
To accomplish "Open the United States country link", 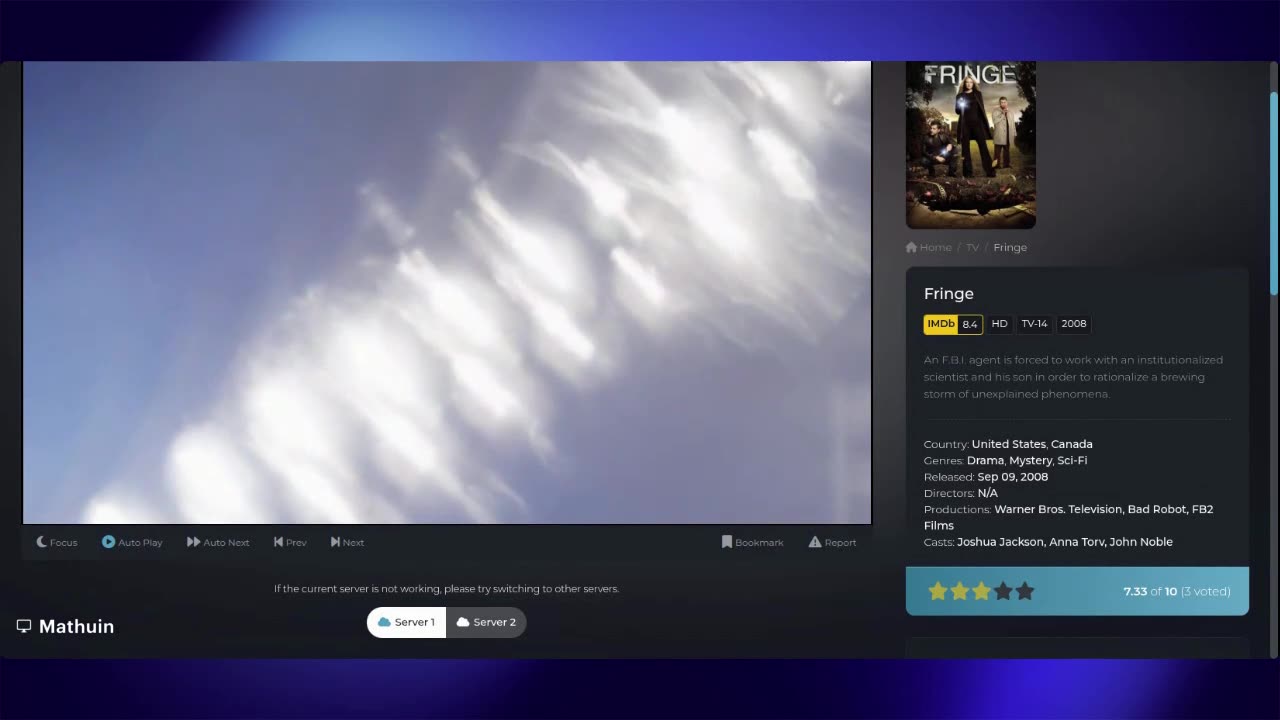I will (1008, 444).
